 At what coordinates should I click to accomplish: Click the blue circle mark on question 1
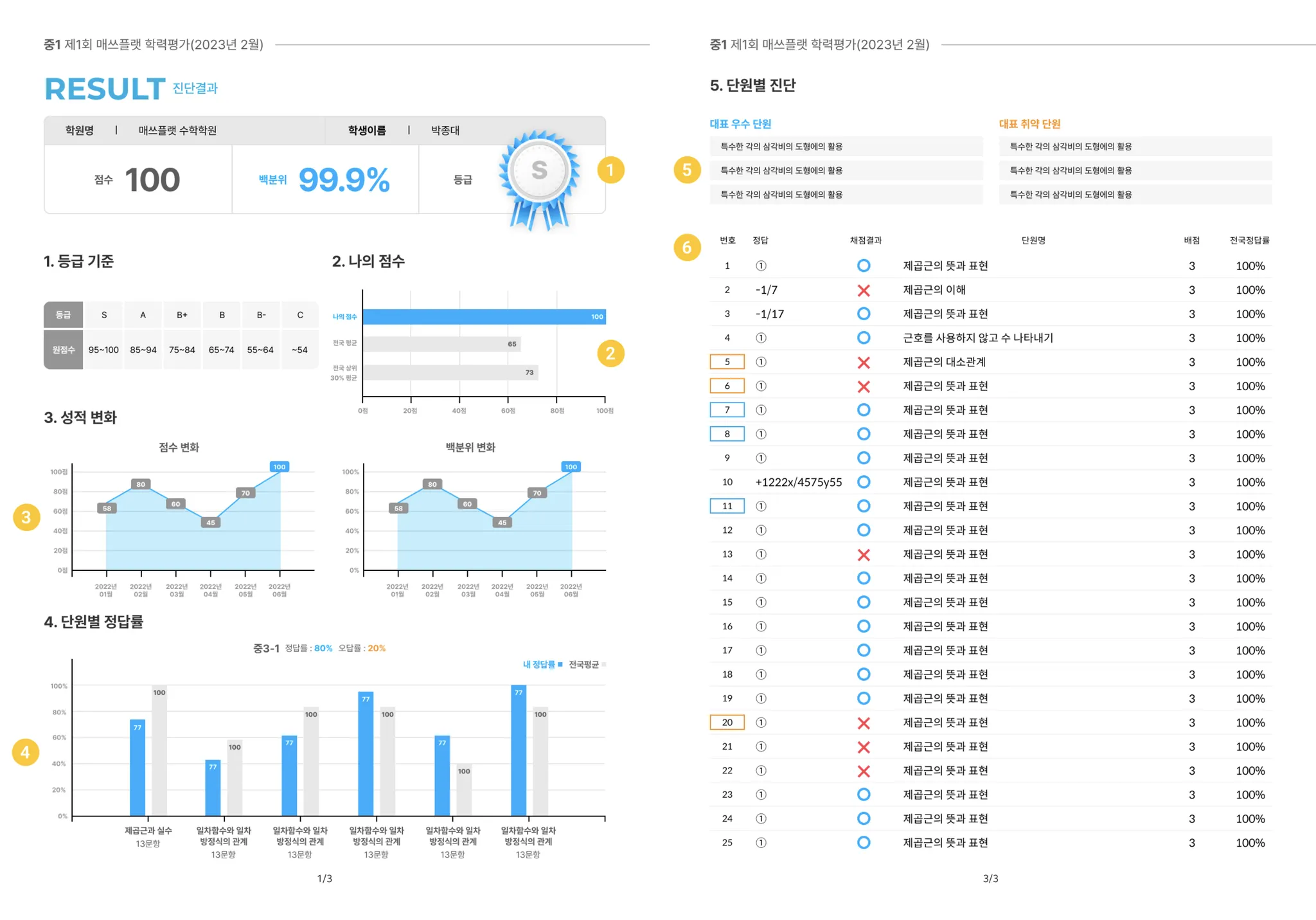pos(864,266)
